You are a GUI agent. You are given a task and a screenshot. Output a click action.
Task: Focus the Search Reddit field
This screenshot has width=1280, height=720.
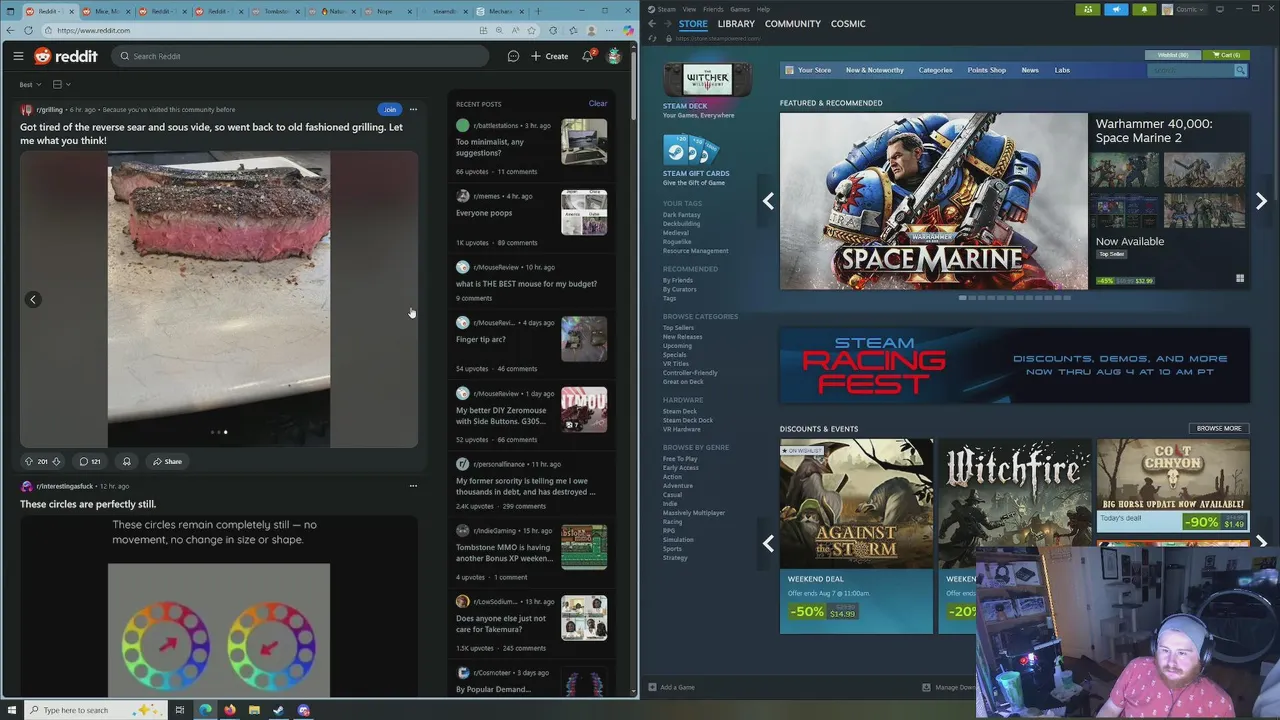click(x=300, y=56)
